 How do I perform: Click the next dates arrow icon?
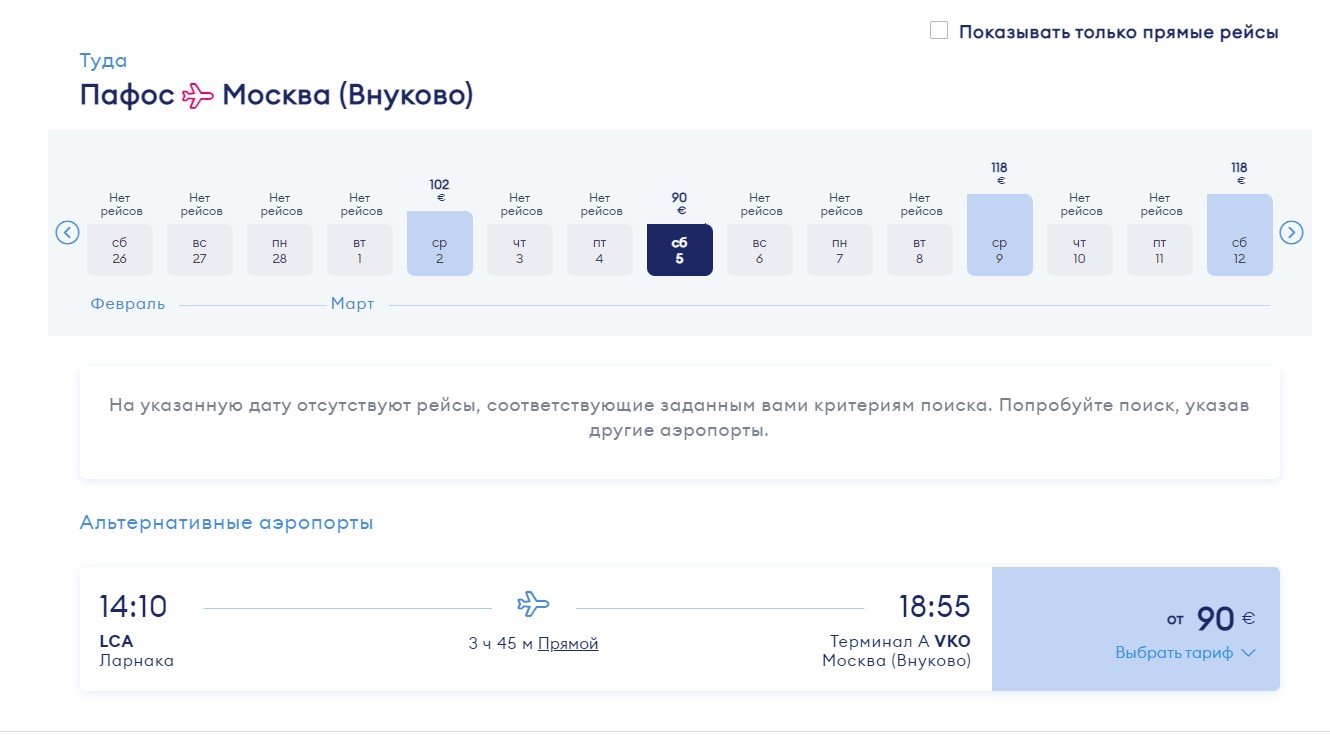[1291, 233]
